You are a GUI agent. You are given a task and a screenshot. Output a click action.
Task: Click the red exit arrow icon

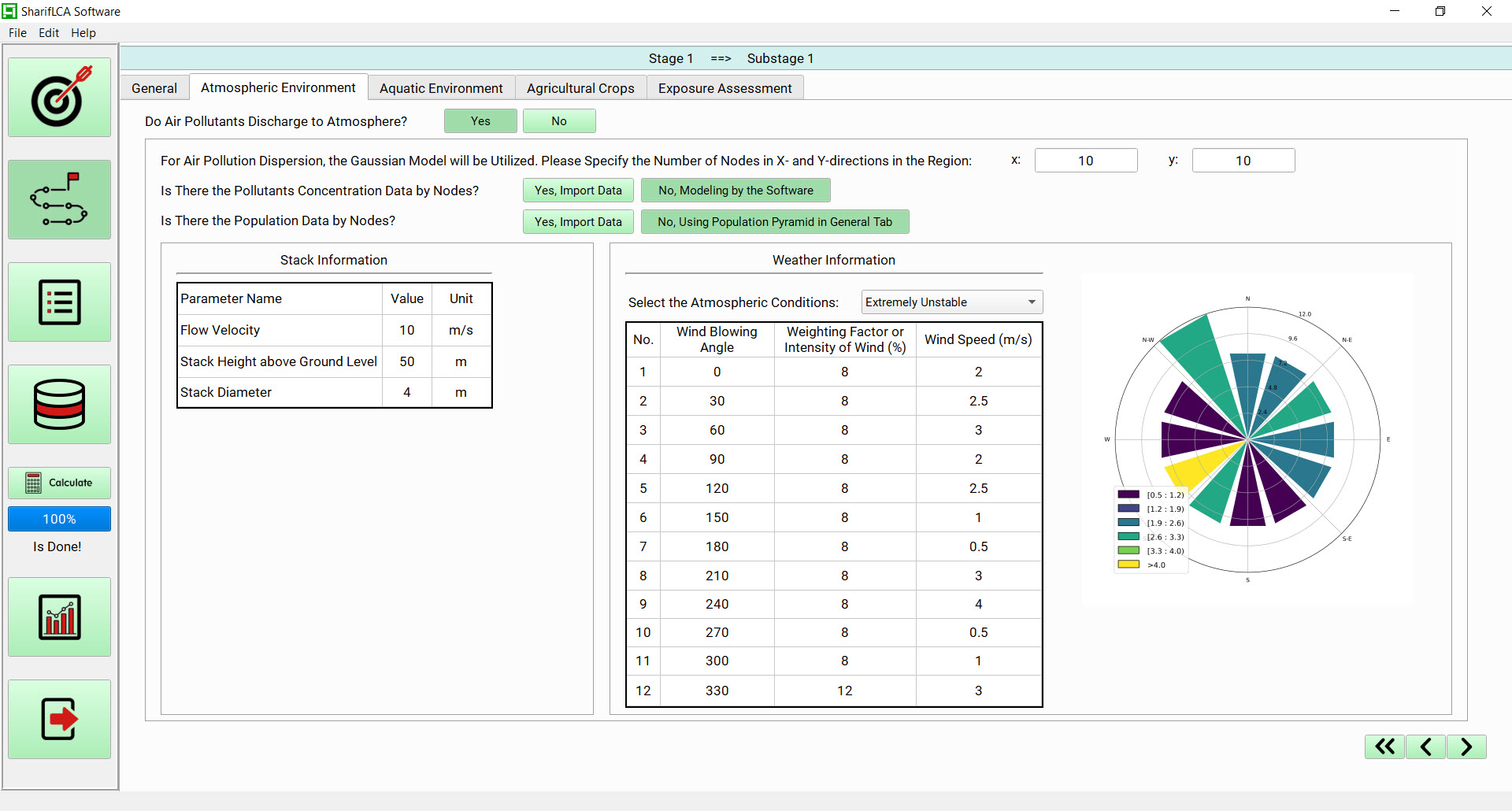59,720
